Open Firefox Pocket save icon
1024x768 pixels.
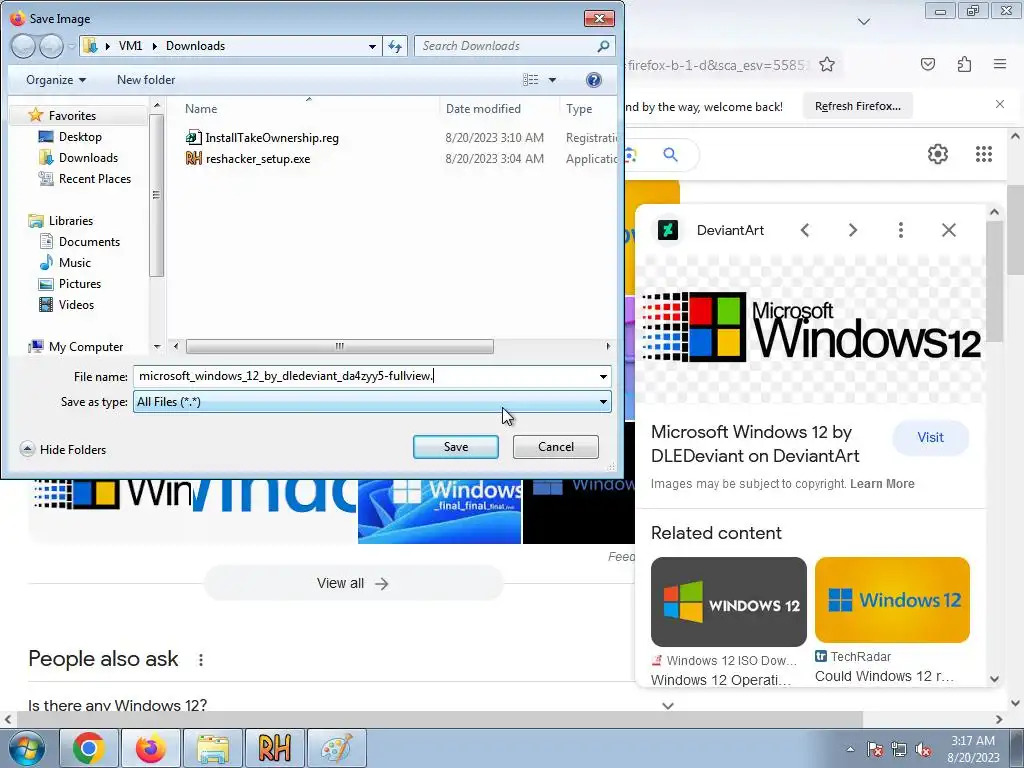(928, 64)
